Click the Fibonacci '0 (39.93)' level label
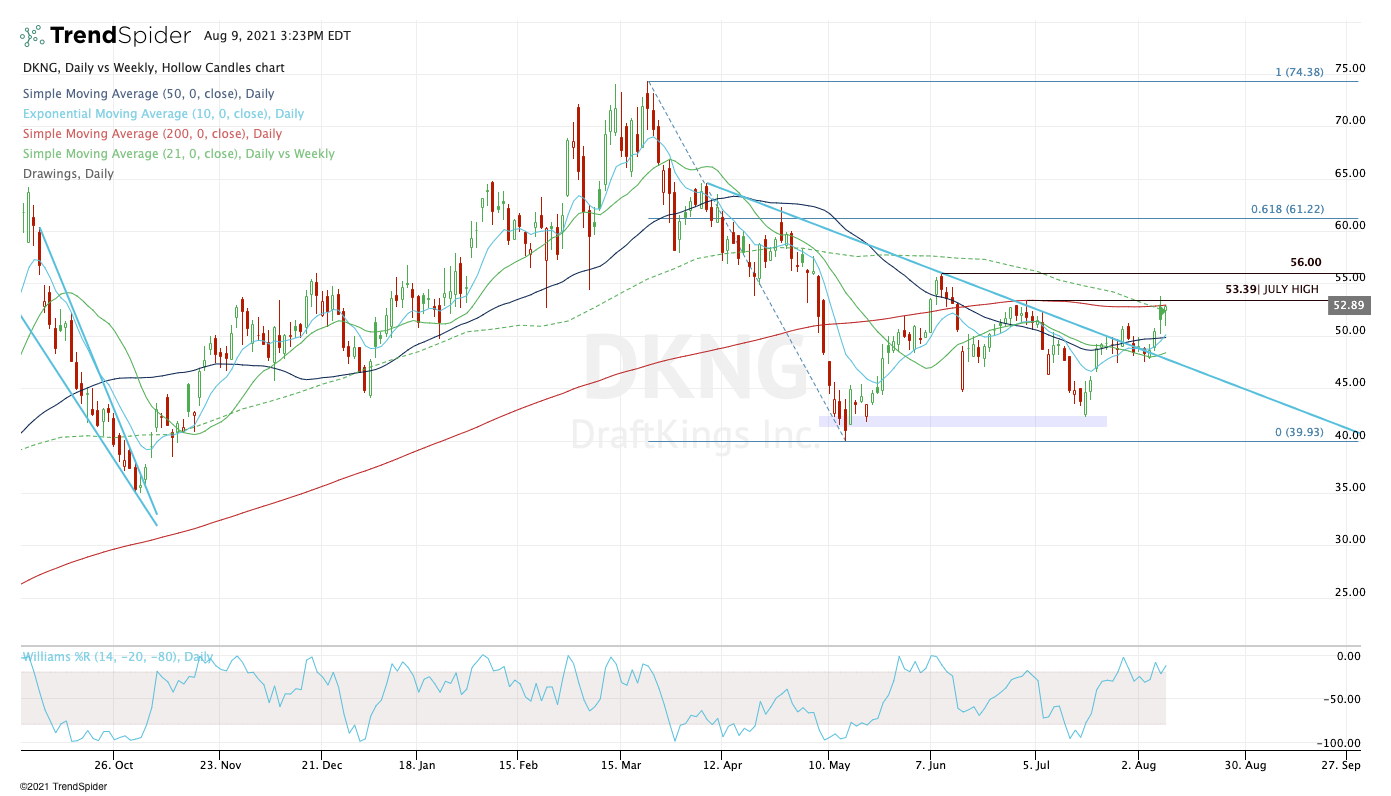 (x=1299, y=432)
